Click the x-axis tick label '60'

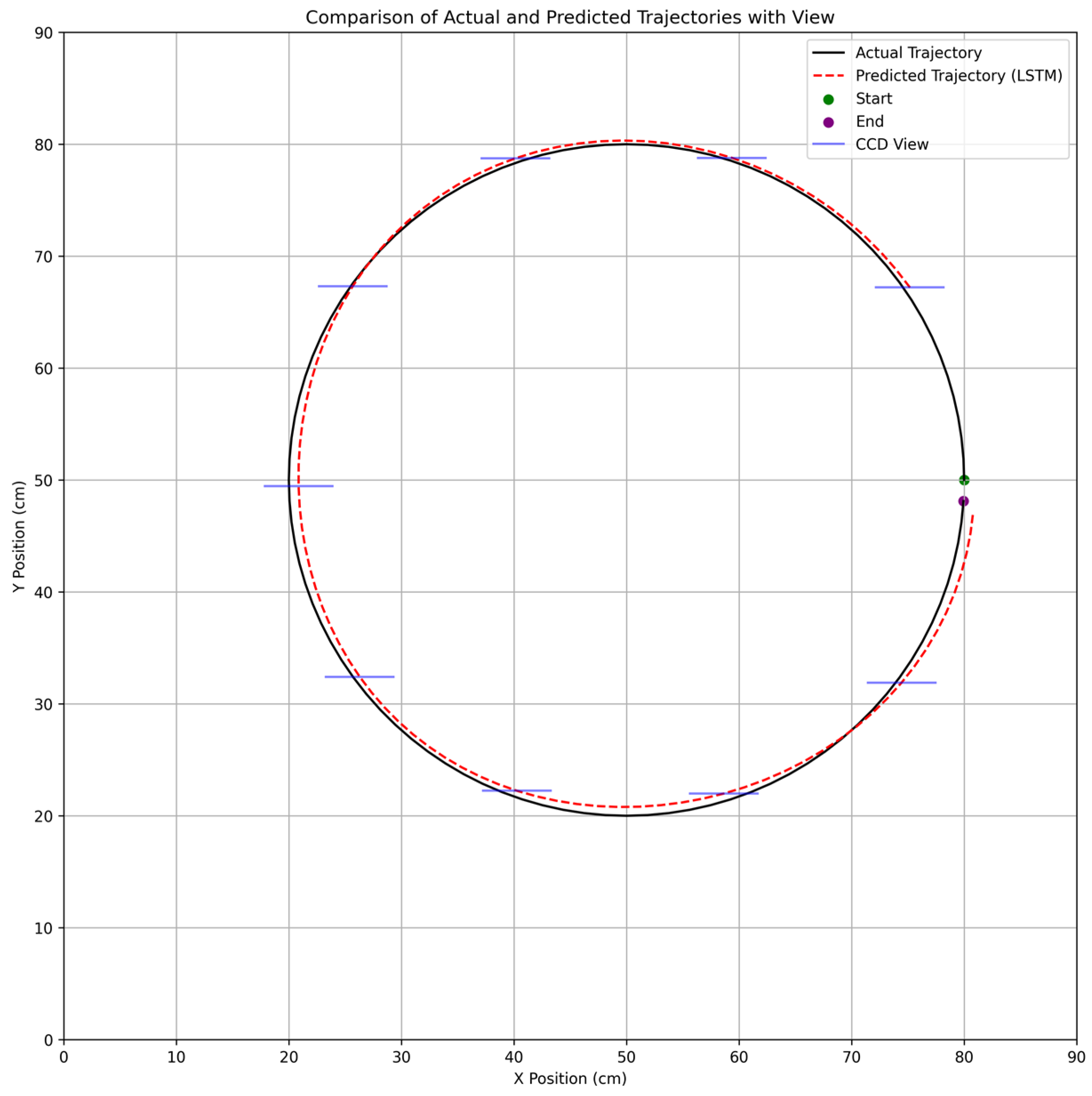(x=739, y=1057)
